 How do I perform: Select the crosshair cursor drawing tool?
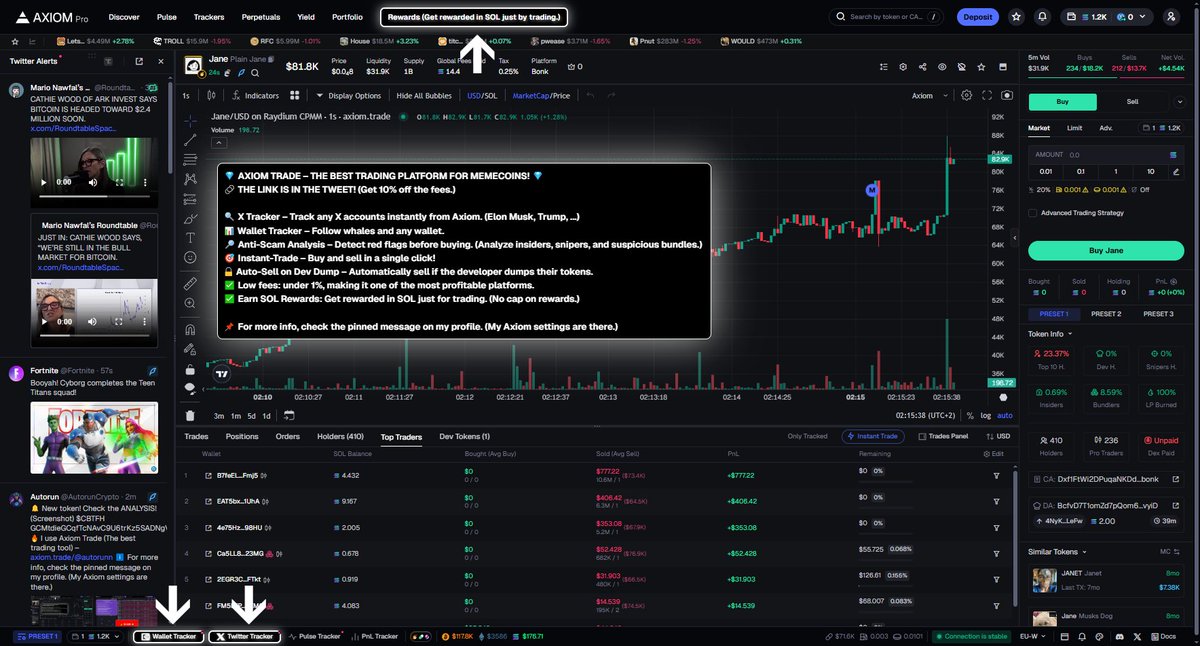coord(190,119)
